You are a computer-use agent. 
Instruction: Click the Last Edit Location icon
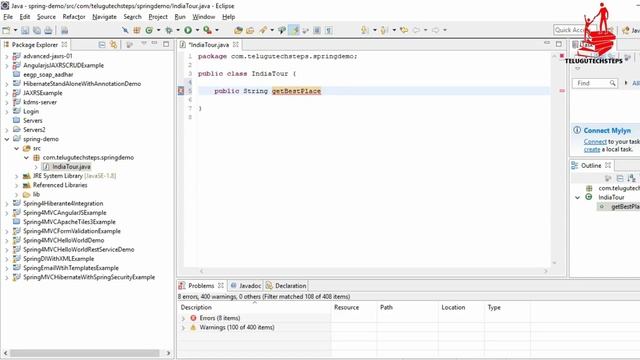[x=404, y=30]
